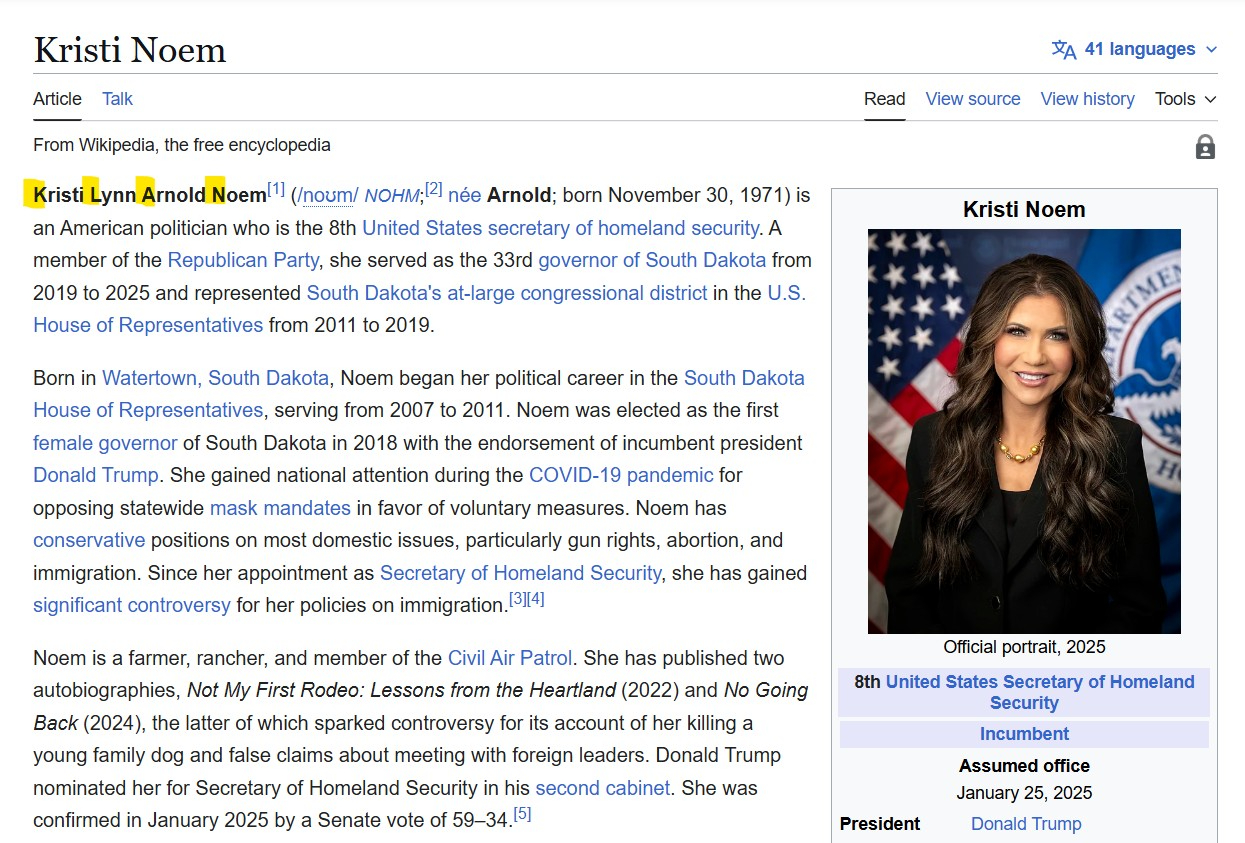
Task: Click the translate icon beside 41 languages
Action: click(x=1063, y=50)
